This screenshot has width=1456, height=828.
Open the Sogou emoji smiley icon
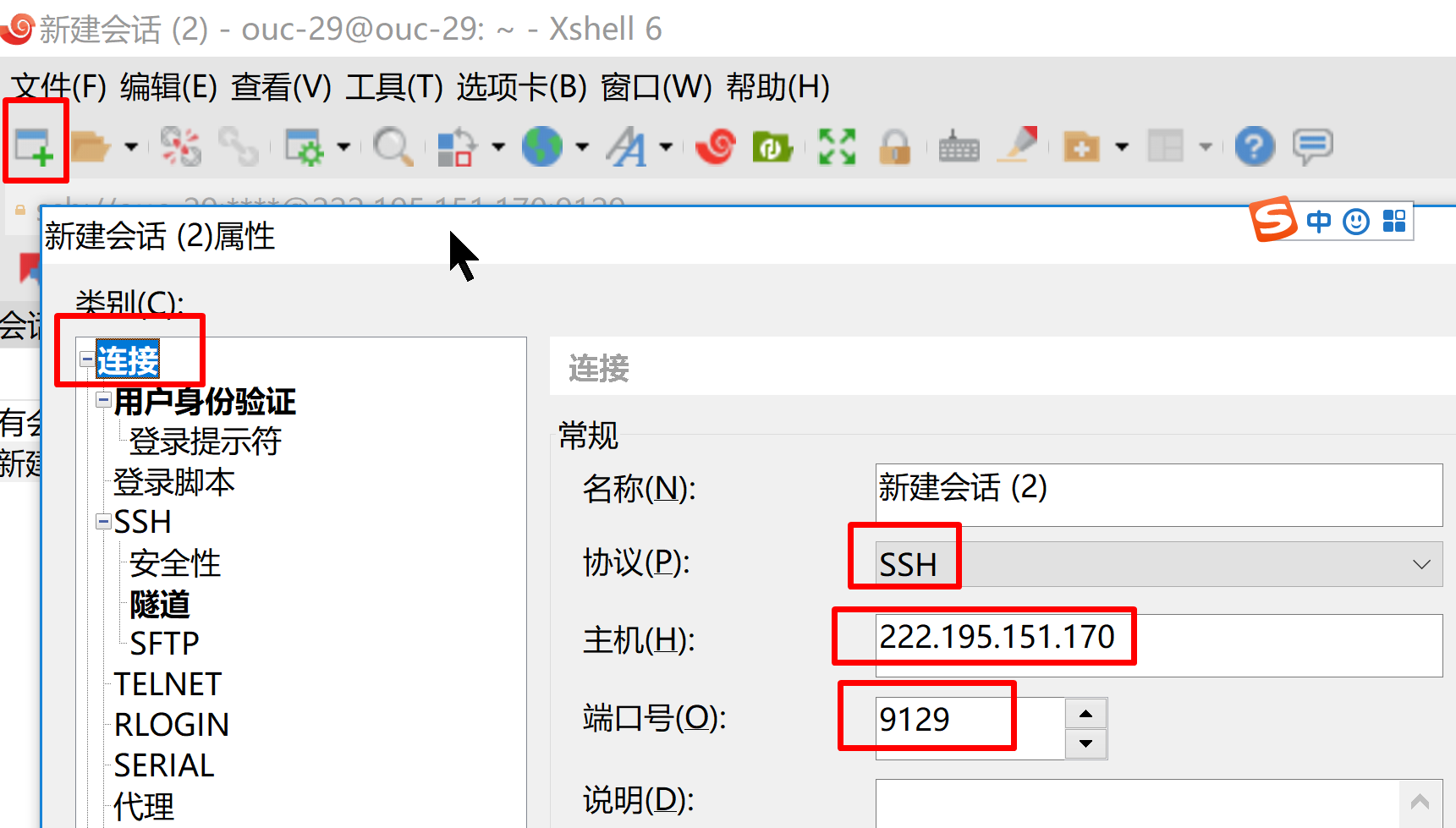click(1356, 222)
